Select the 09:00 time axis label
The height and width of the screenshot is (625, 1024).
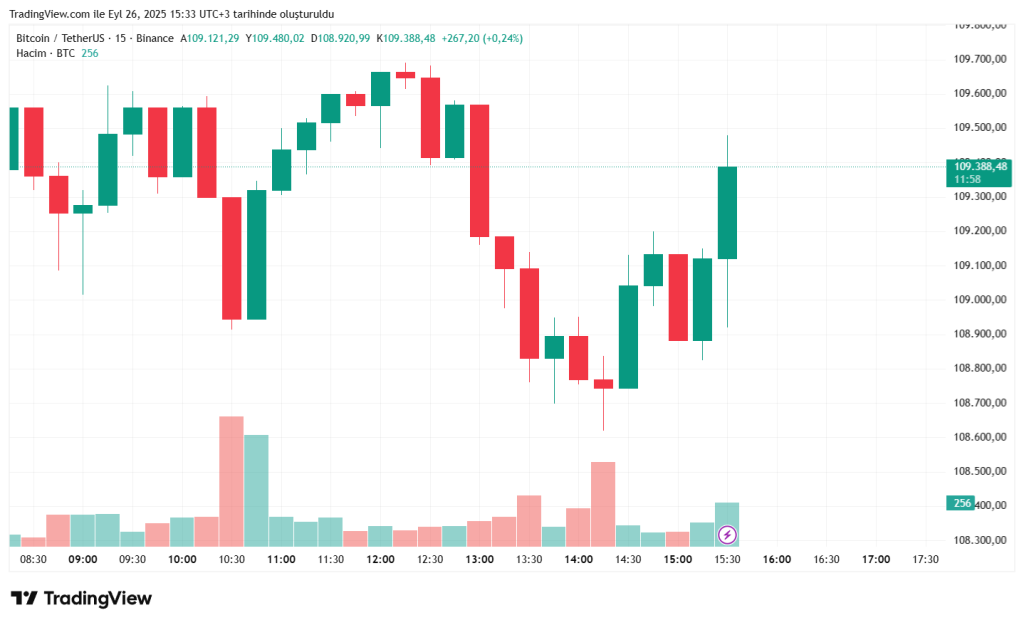tap(83, 560)
